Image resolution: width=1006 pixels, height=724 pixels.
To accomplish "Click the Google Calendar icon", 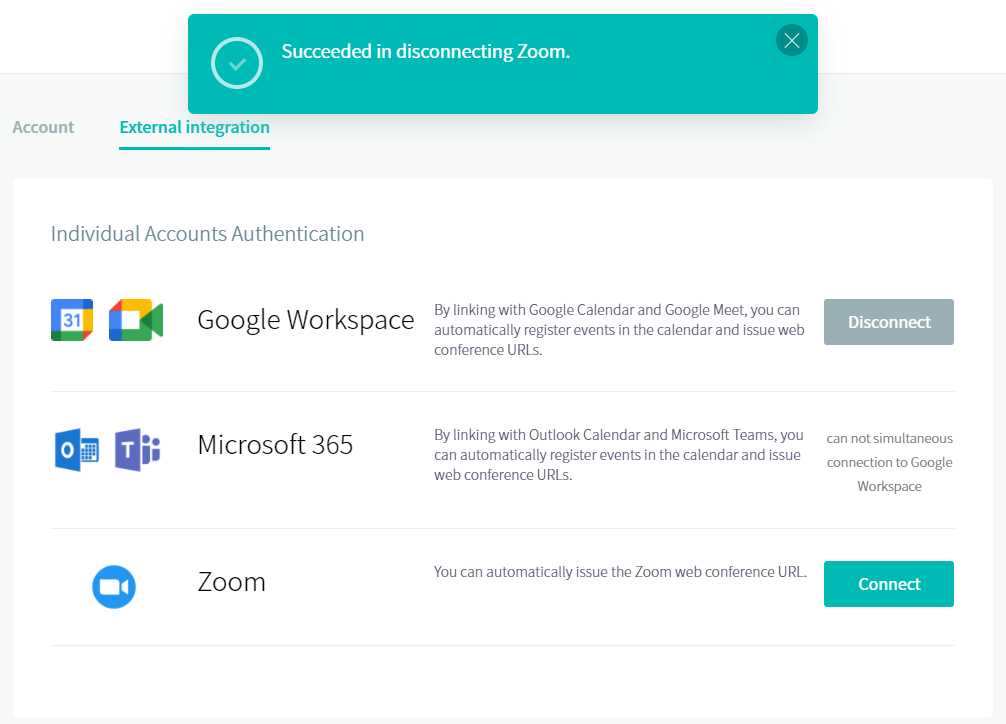I will tap(72, 320).
